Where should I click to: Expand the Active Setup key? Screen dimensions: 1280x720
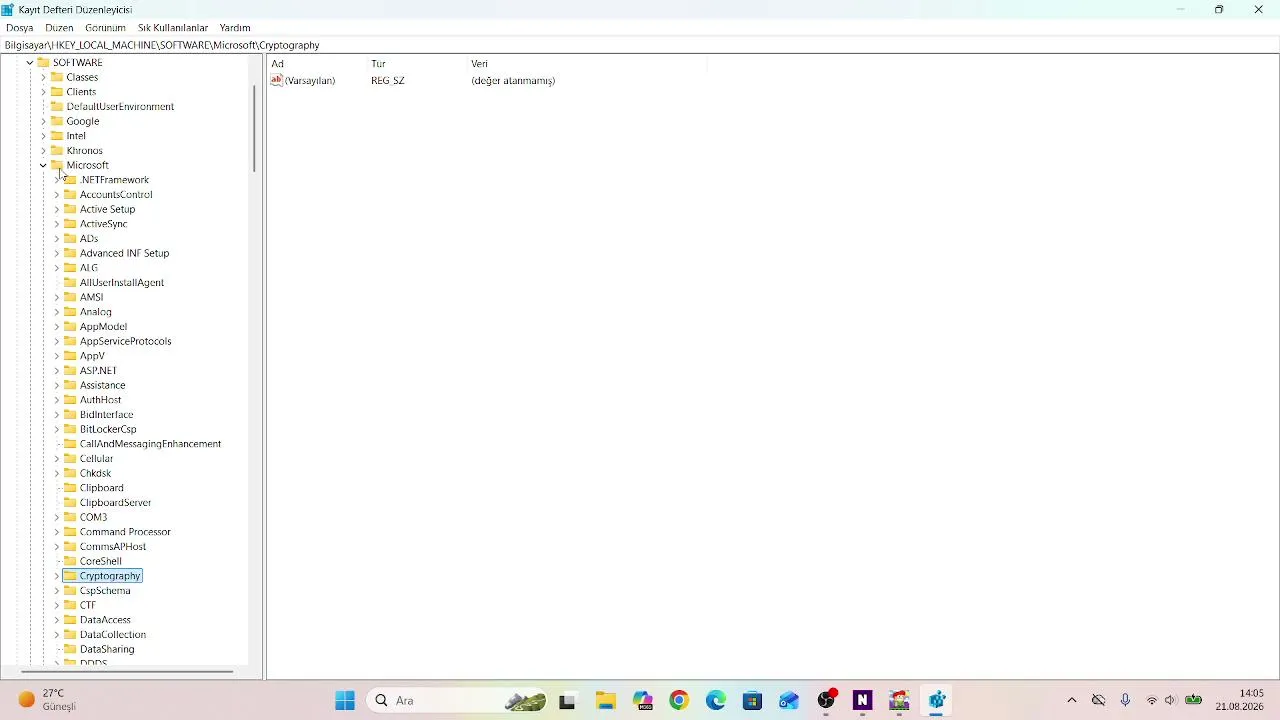57,209
